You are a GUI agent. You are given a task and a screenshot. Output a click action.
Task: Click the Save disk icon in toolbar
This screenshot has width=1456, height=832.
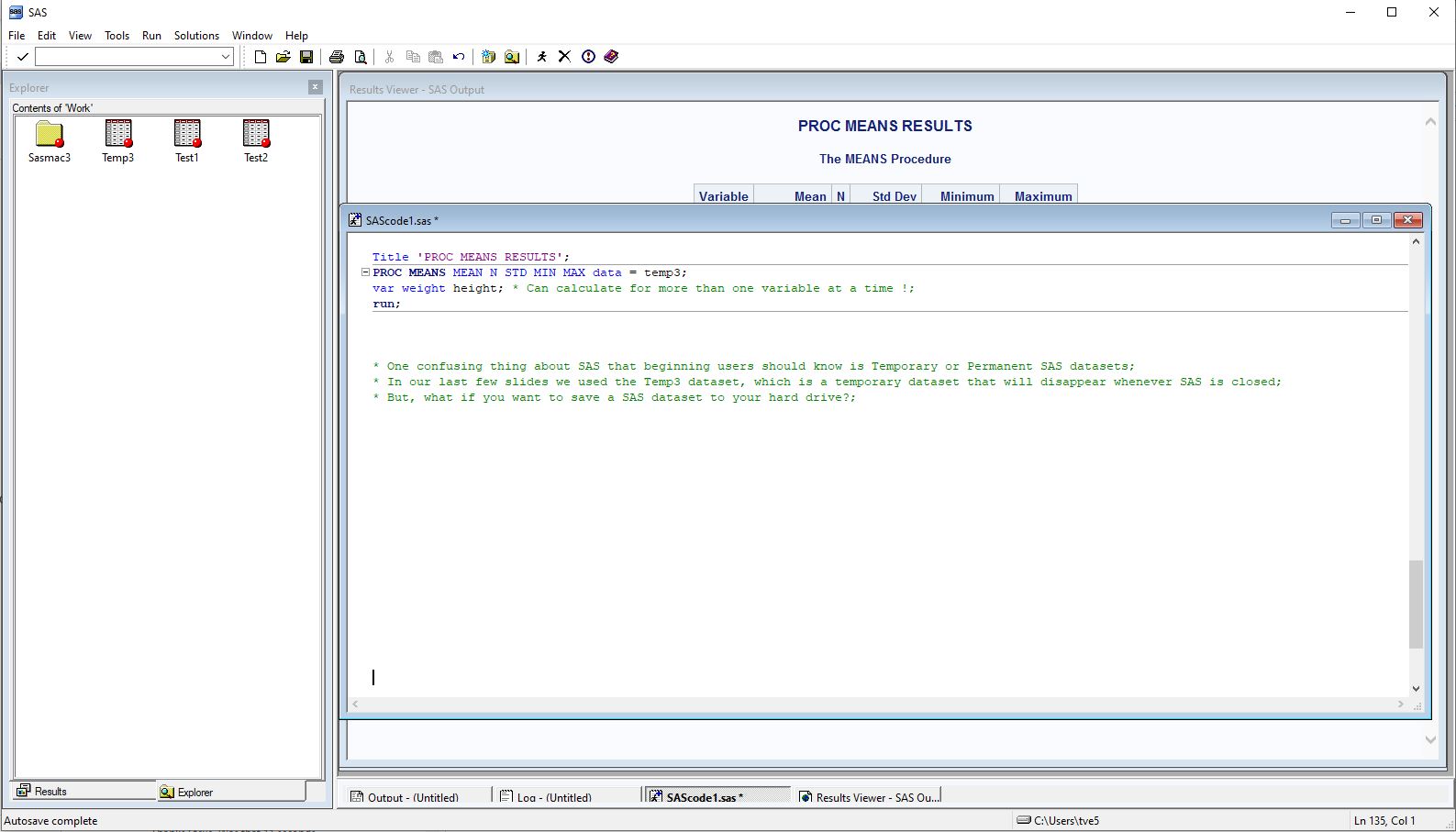306,57
